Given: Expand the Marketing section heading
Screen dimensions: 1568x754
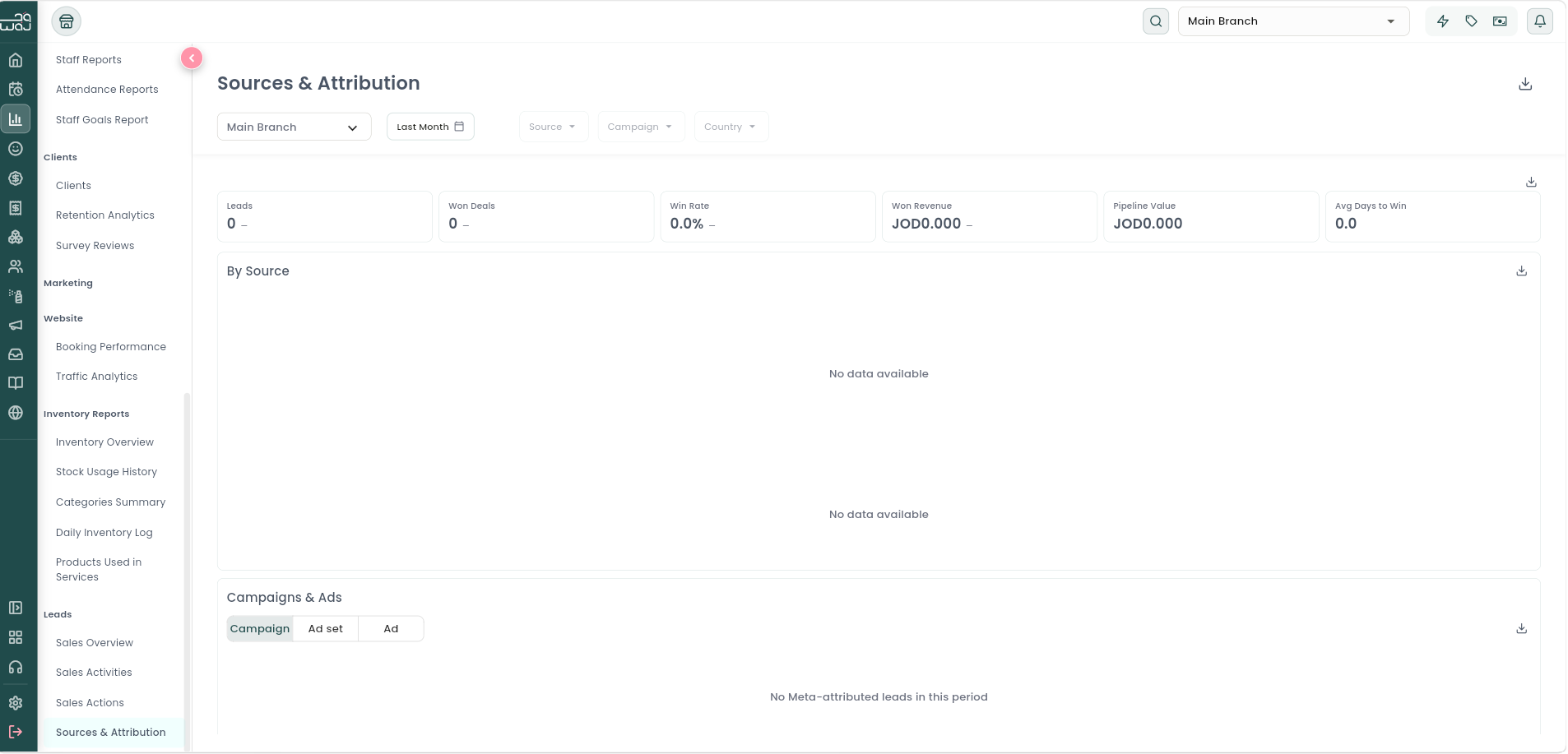Looking at the screenshot, I should point(68,283).
